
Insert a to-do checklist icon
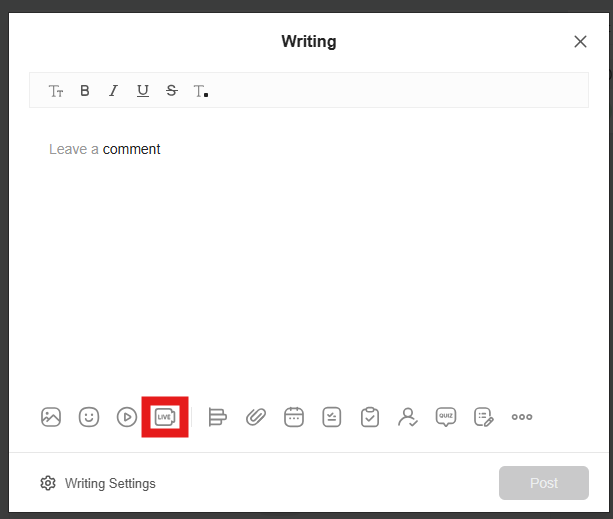[332, 417]
